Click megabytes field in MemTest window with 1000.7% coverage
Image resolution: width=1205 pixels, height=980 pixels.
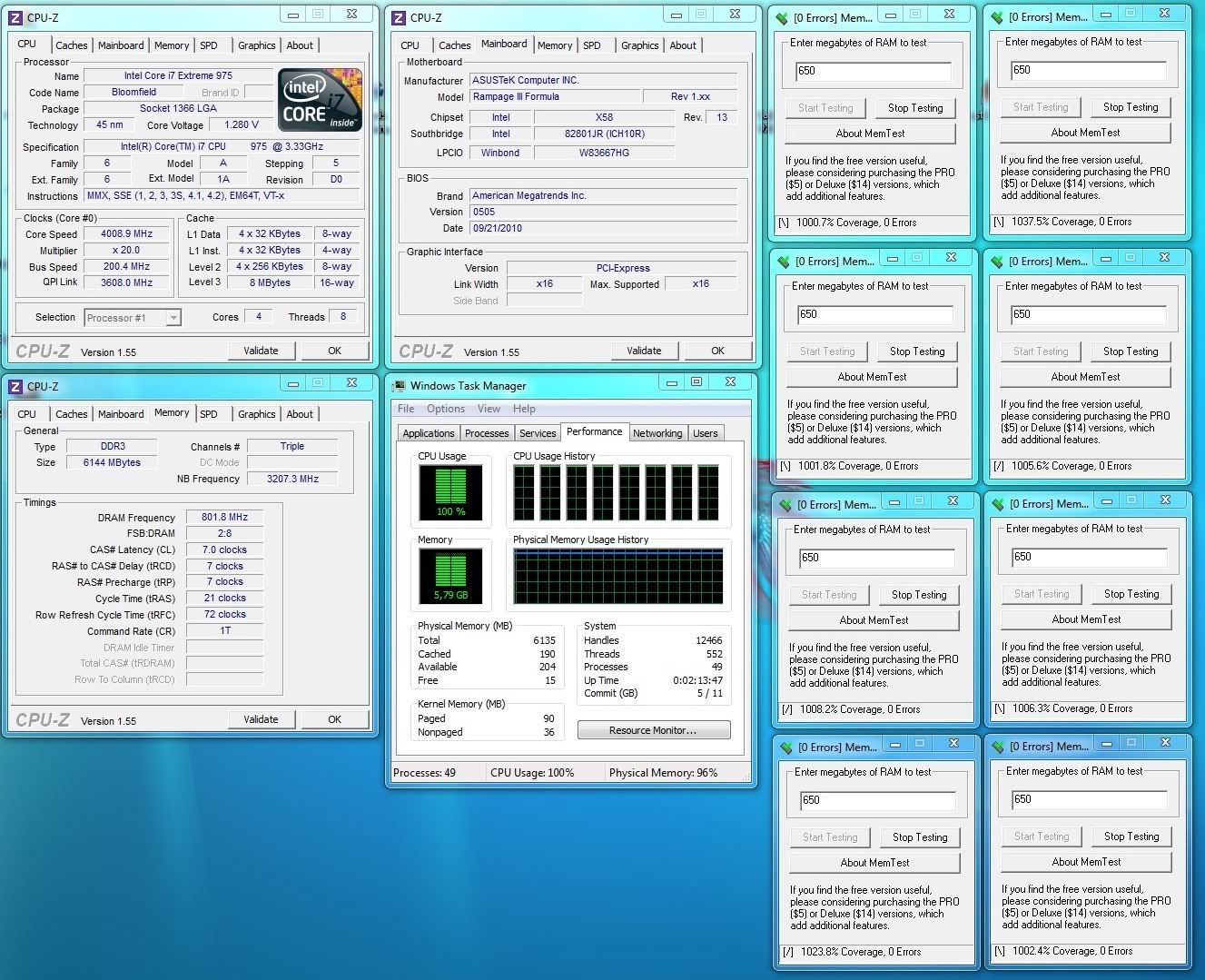point(873,71)
